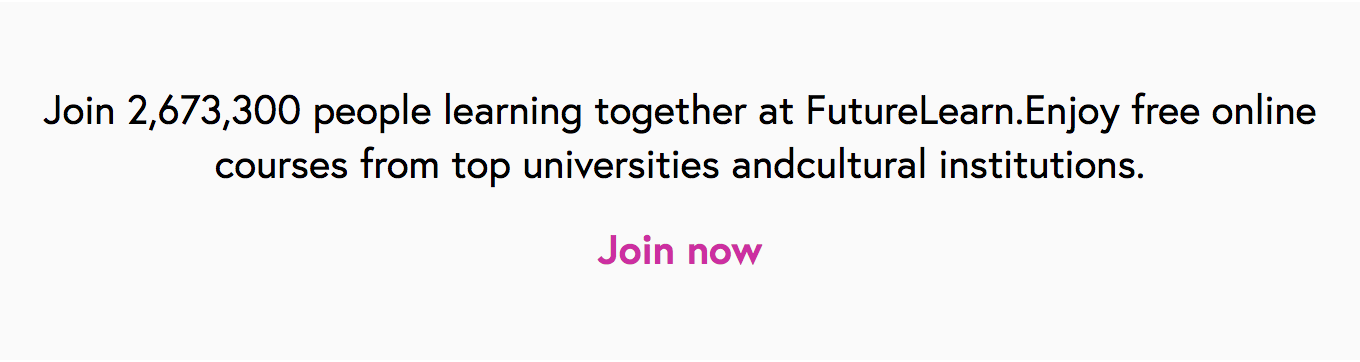Click the word Join opening the heading

coord(80,111)
